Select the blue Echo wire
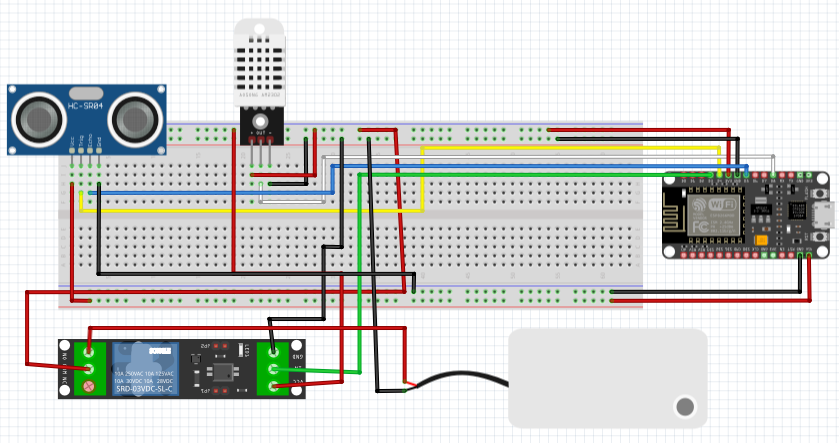Screen dimensions: 839x443 click(x=332, y=179)
